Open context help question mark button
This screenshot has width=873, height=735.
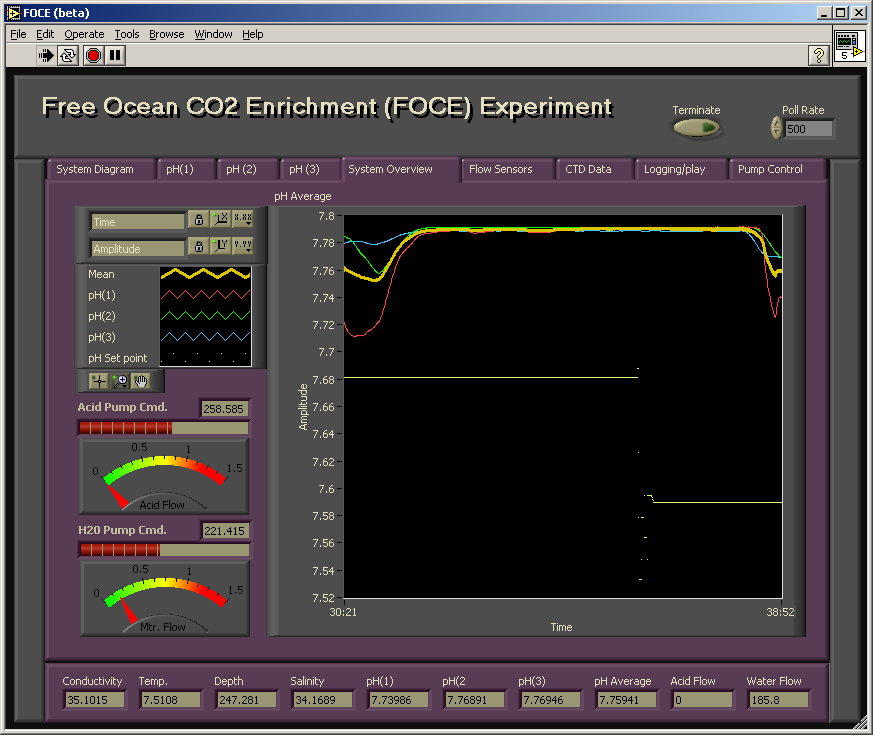818,55
